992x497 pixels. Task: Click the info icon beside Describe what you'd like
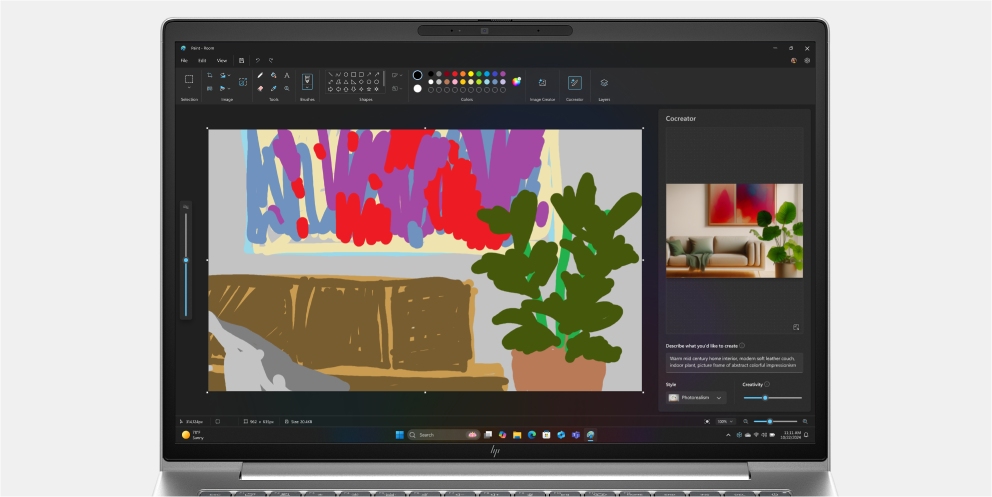tap(742, 345)
